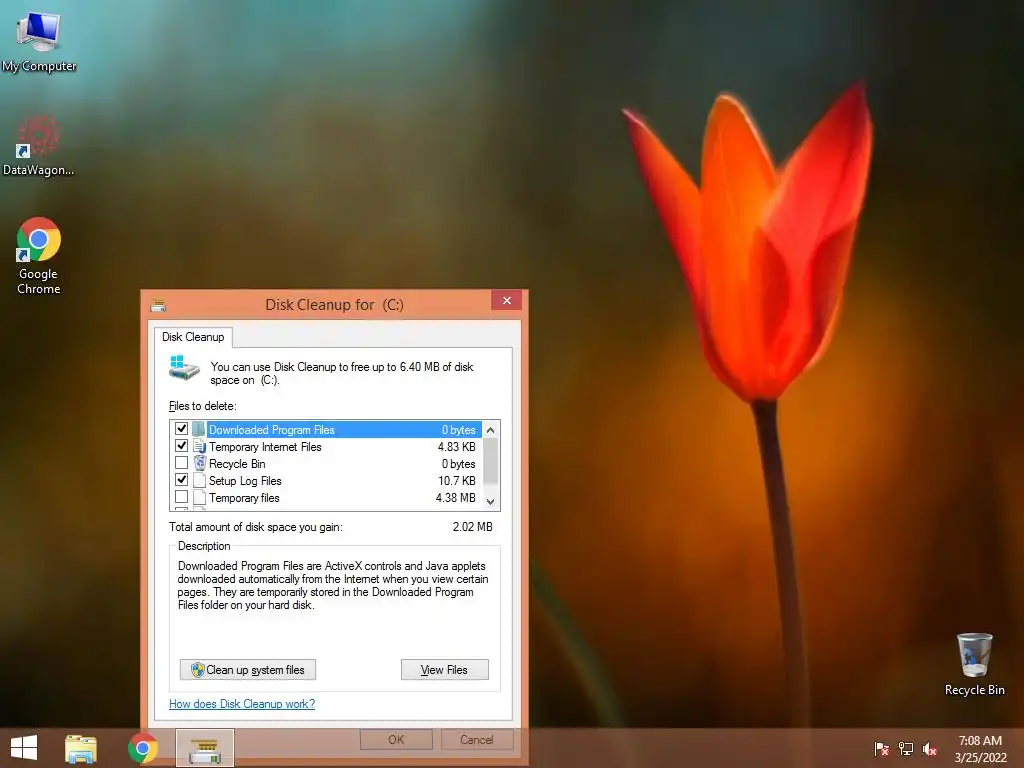The width and height of the screenshot is (1024, 768).
Task: Click the files list scrollbar thumb
Action: coord(490,461)
